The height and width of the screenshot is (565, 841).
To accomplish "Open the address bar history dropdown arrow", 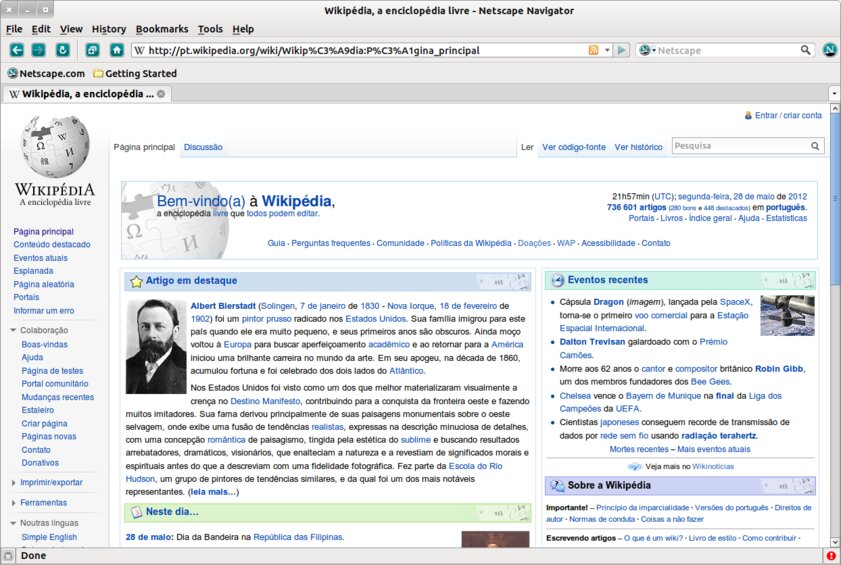I will (607, 50).
